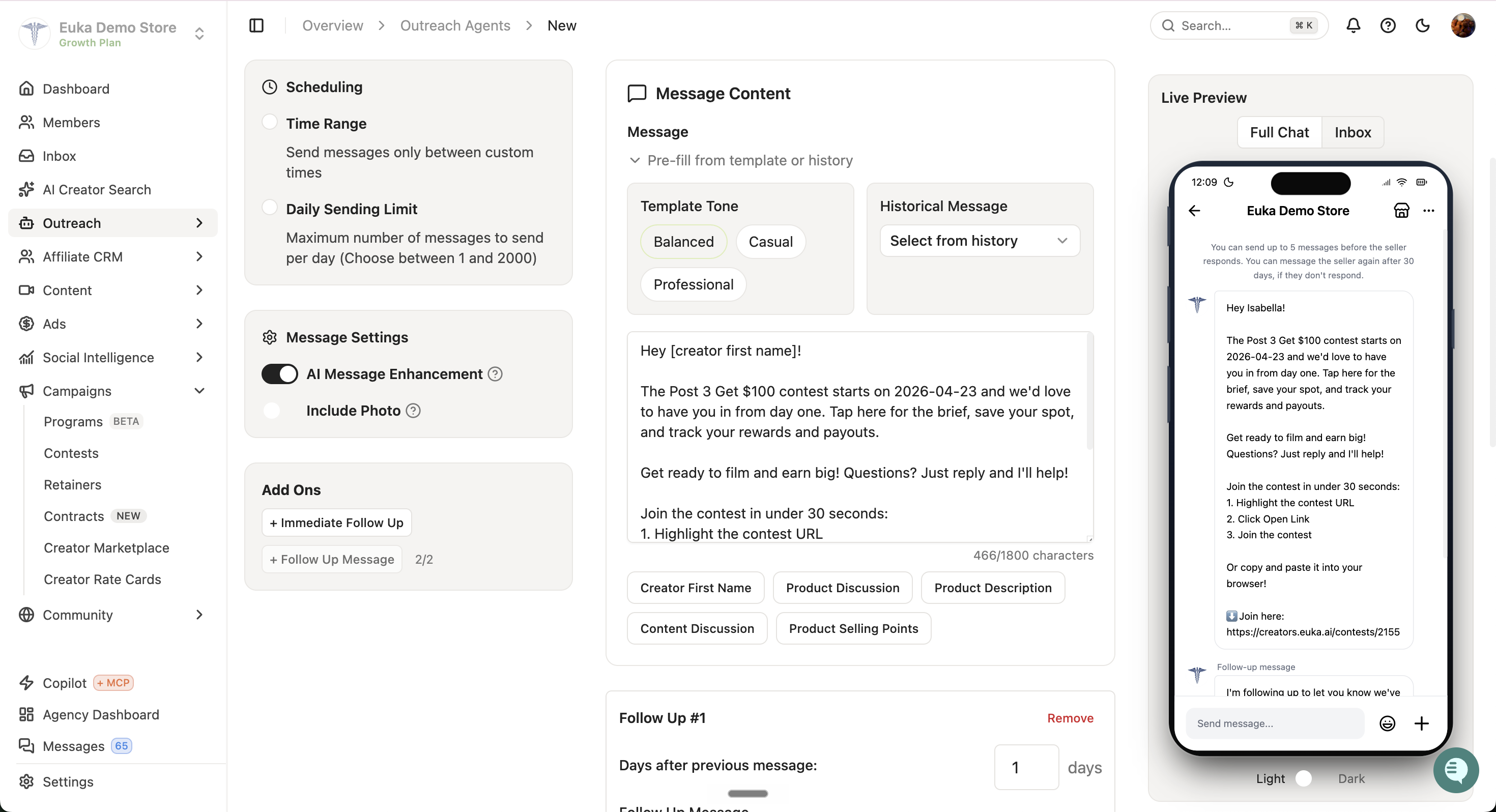Switch preview to the Inbox tab
This screenshot has height=812, width=1496.
point(1353,132)
